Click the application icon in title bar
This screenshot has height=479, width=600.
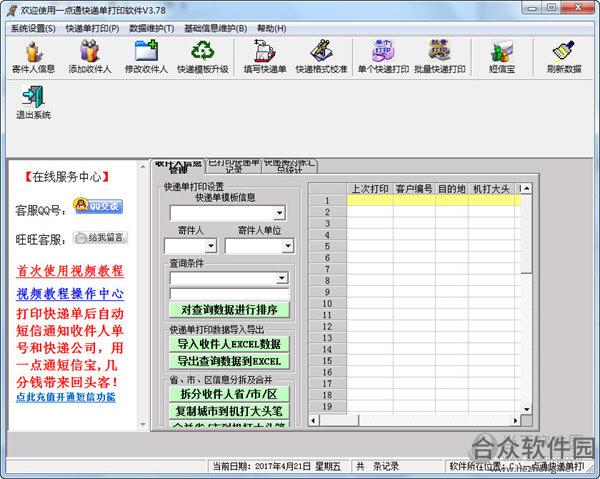tap(12, 10)
